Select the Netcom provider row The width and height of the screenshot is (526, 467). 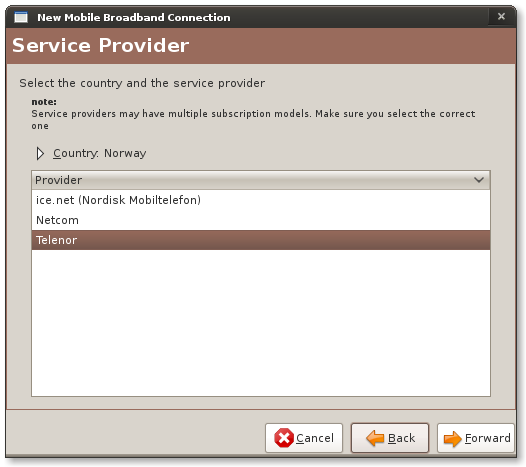[261, 220]
